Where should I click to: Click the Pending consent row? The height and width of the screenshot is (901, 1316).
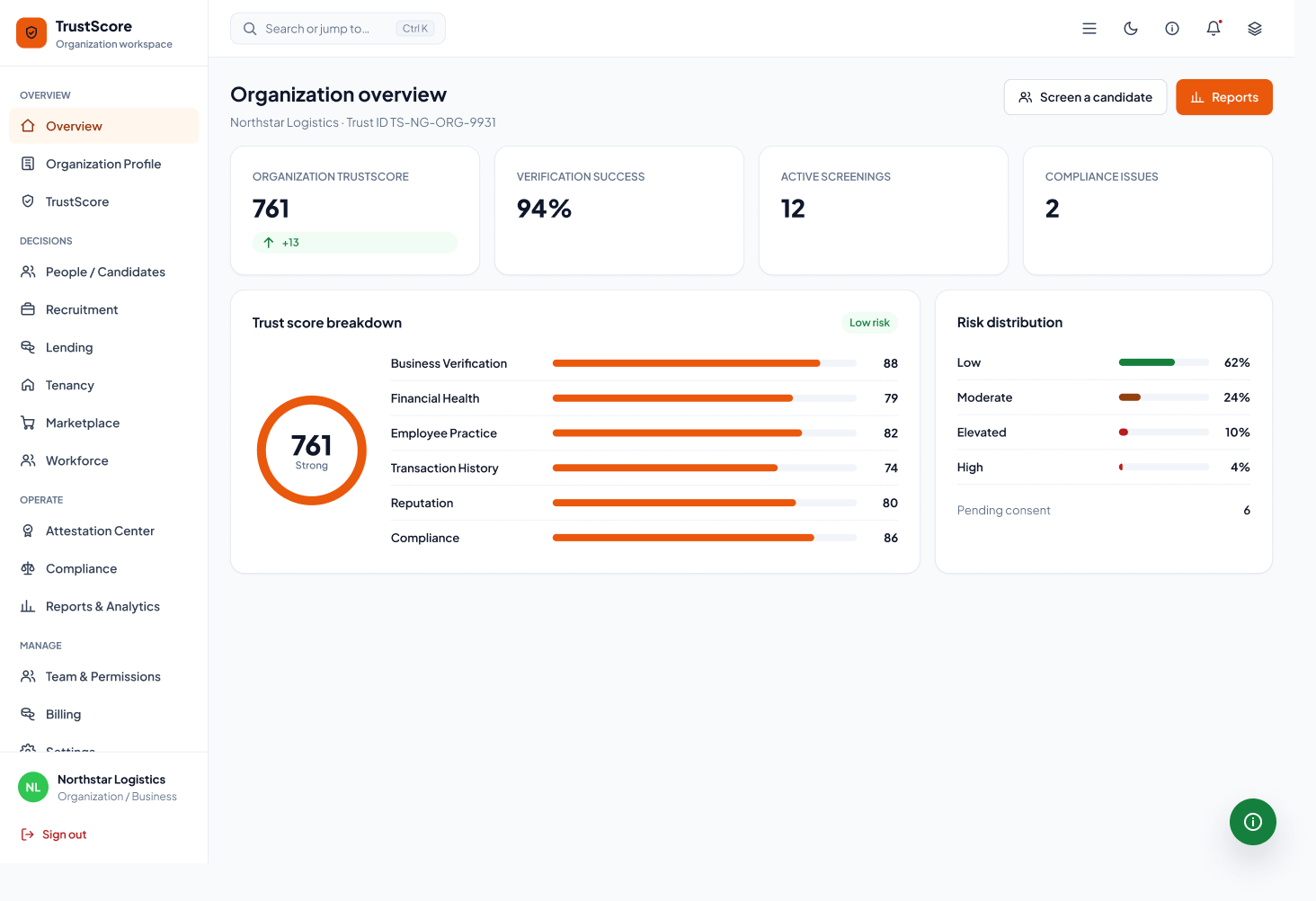point(1104,510)
